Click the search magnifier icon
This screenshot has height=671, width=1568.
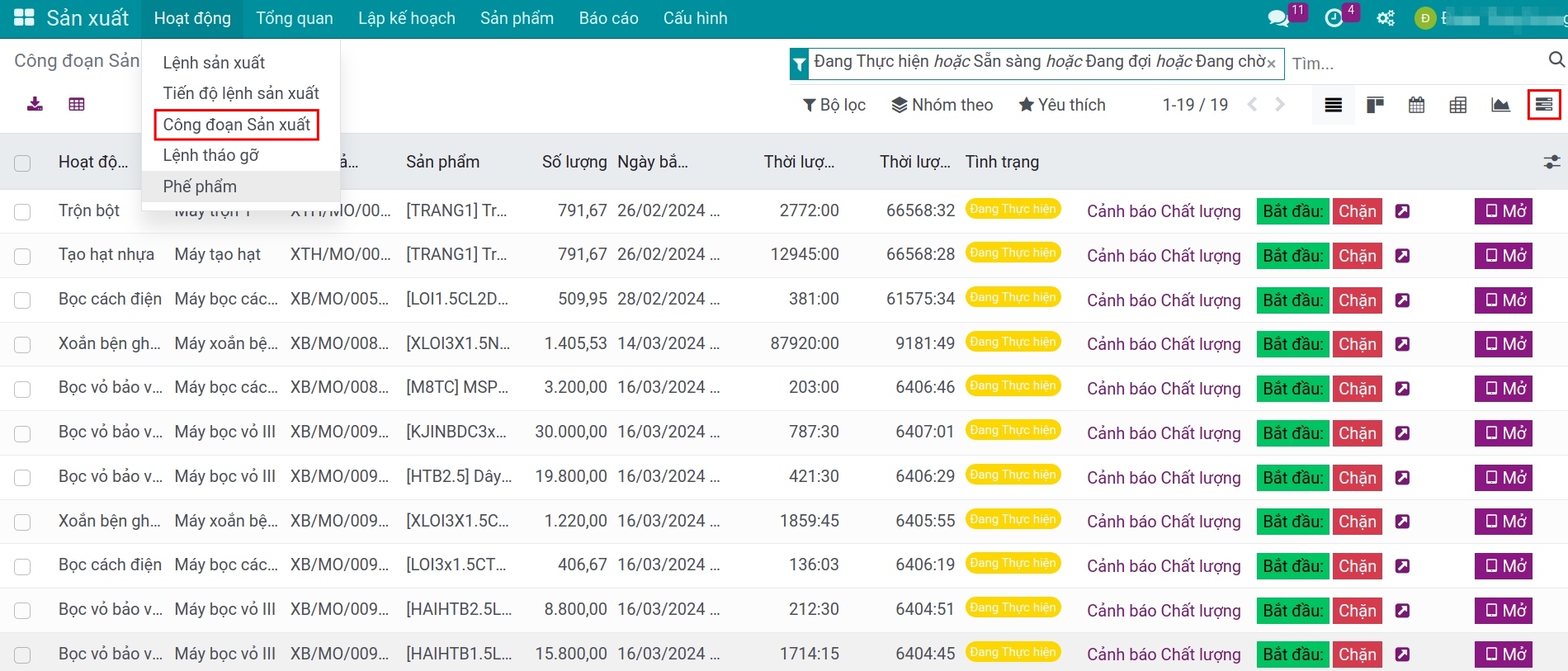tap(1556, 59)
